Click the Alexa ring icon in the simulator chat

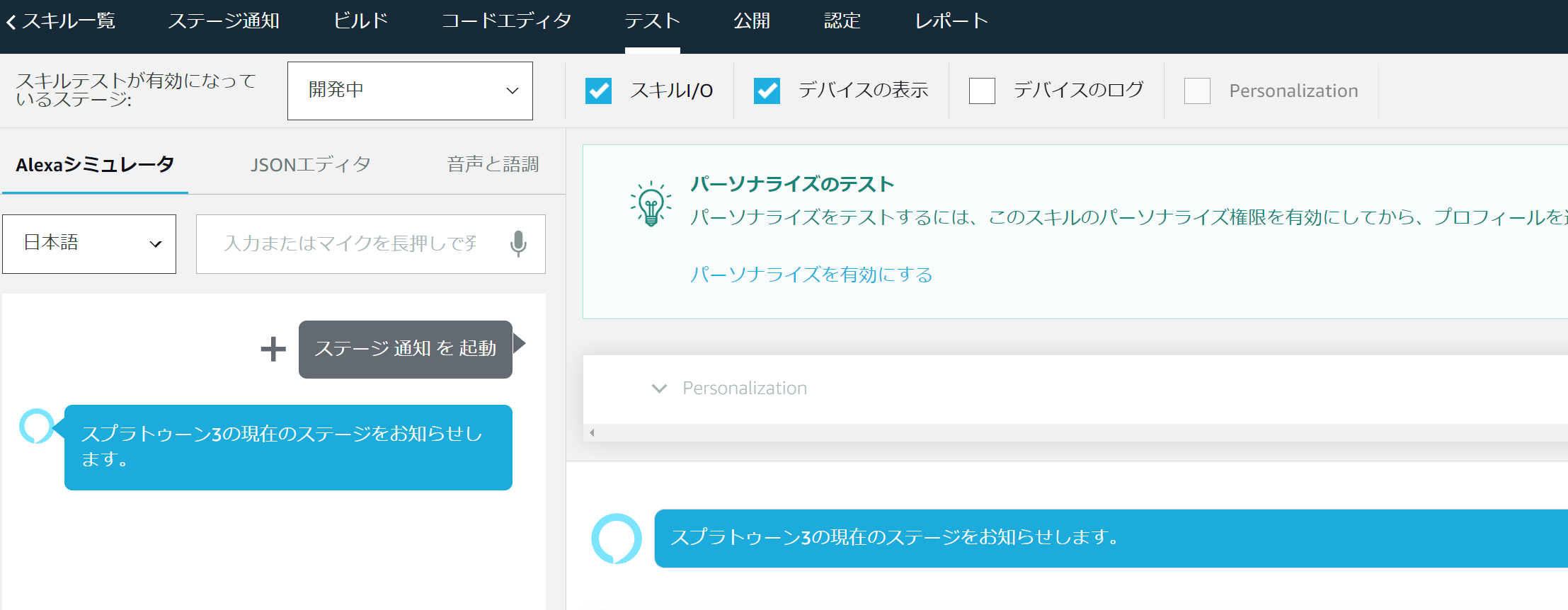coord(37,426)
